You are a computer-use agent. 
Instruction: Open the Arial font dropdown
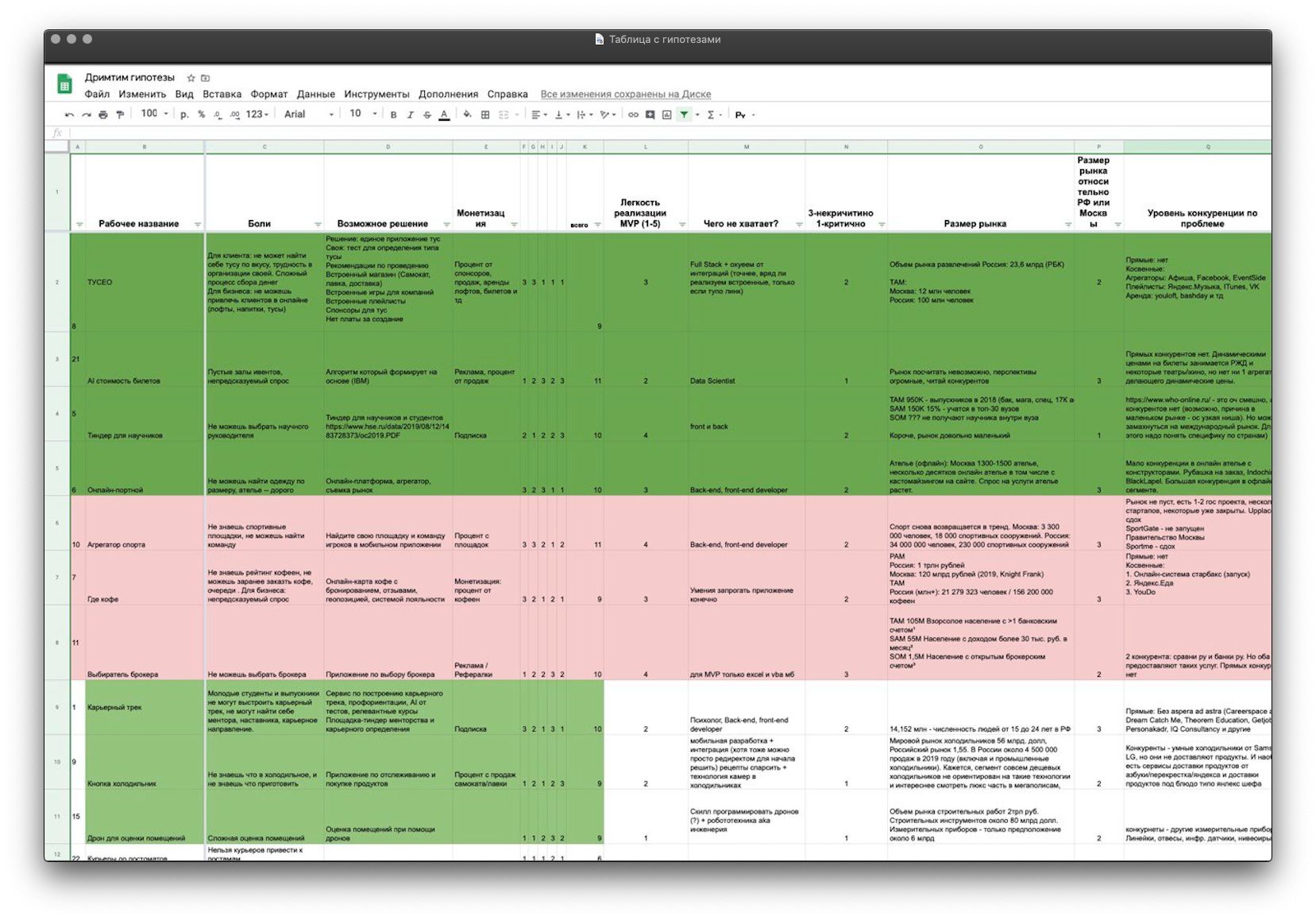pos(309,114)
